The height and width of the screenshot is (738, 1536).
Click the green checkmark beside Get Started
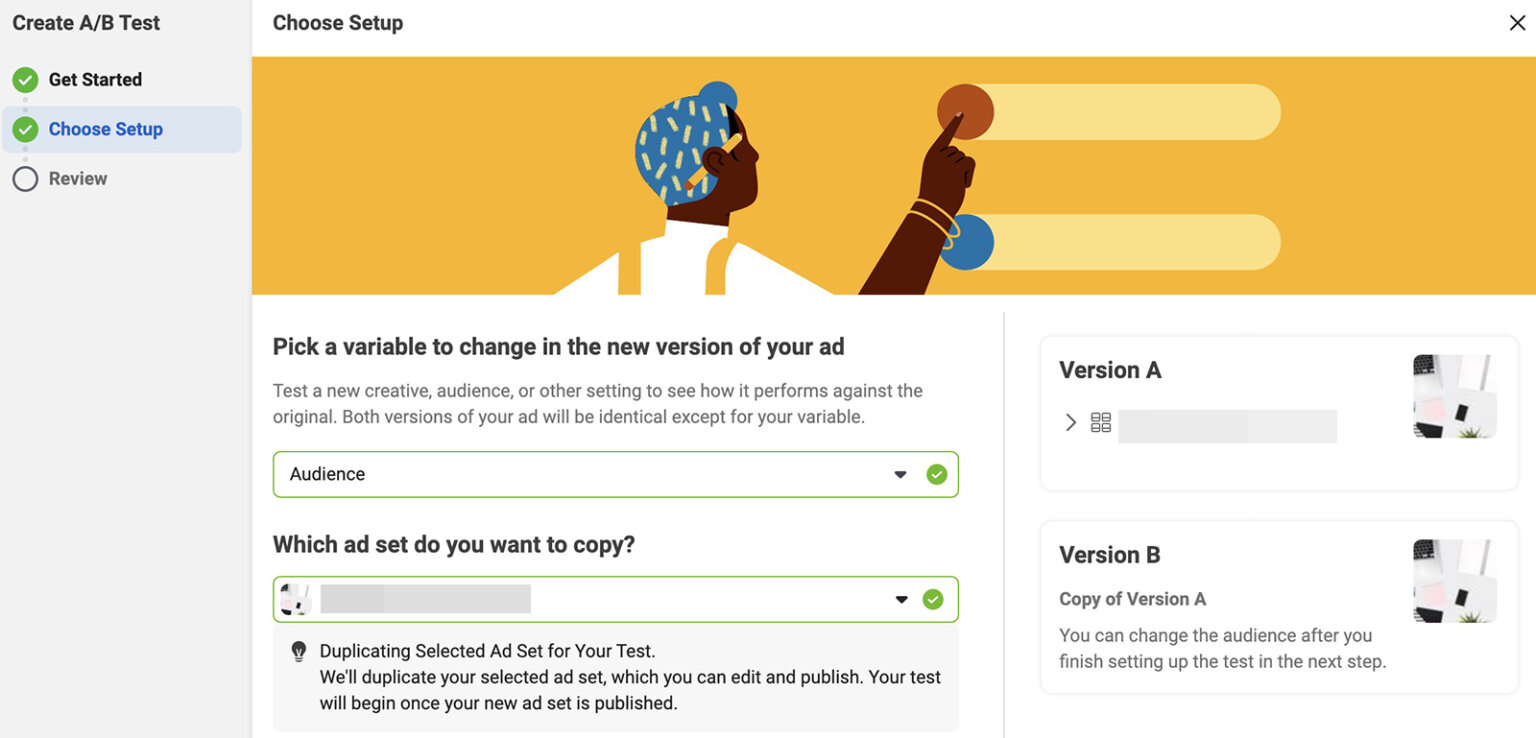[x=25, y=79]
